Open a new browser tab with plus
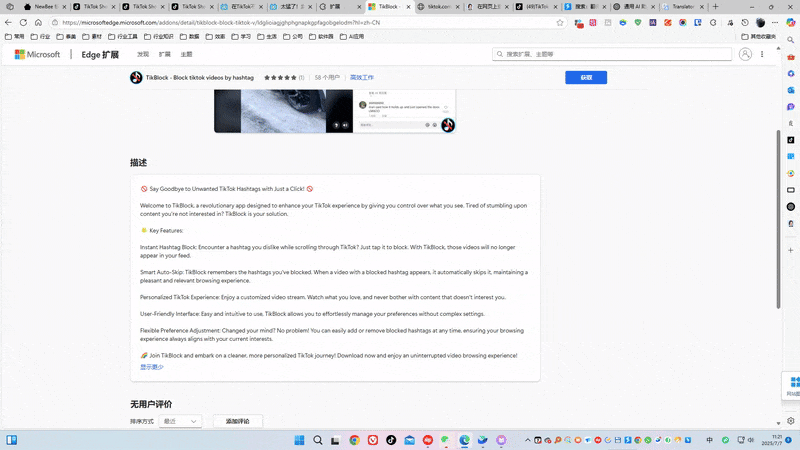Screen dimensions: 800x450 (715, 7)
